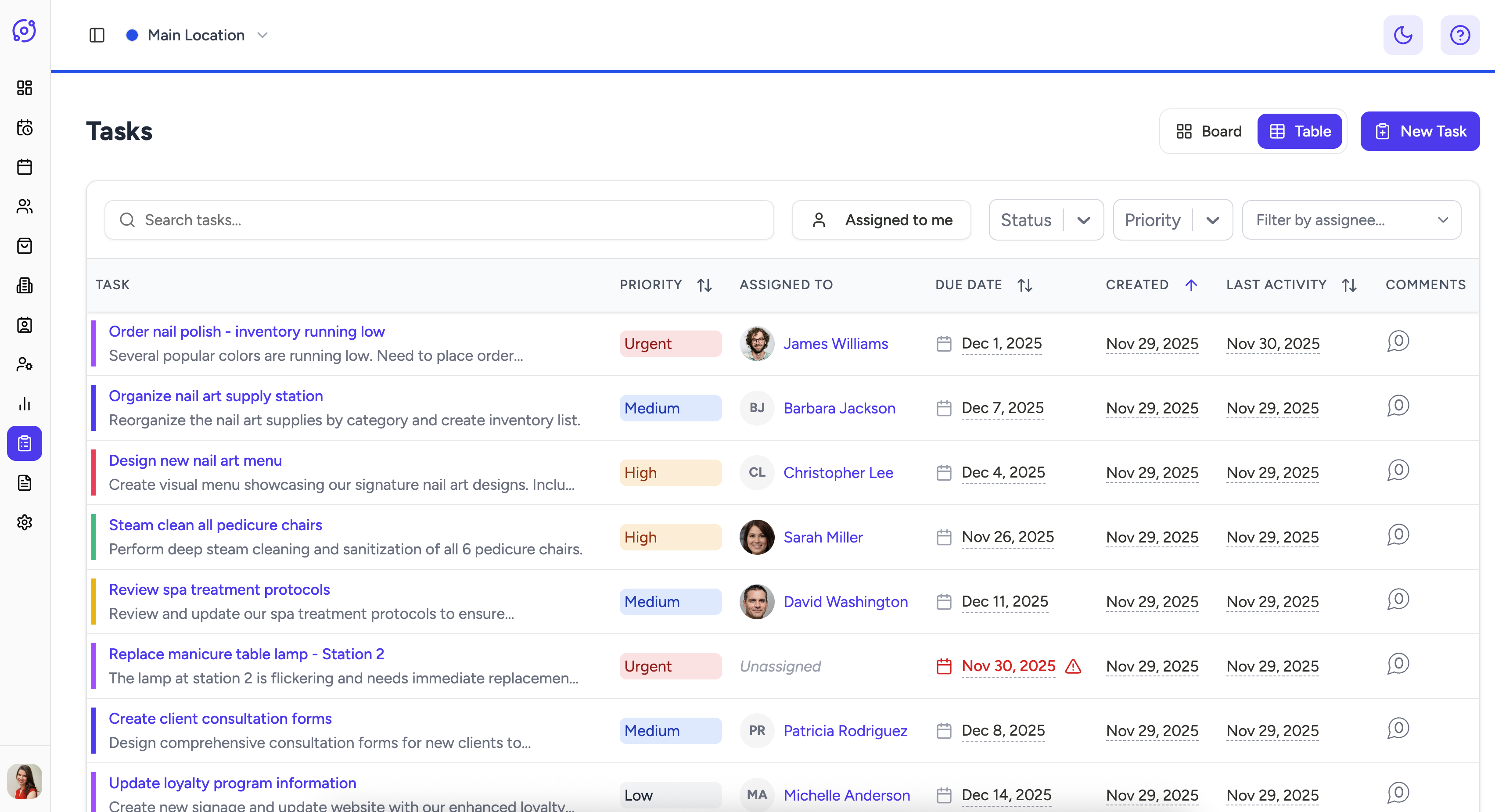Open settings using the gear icon

25,522
